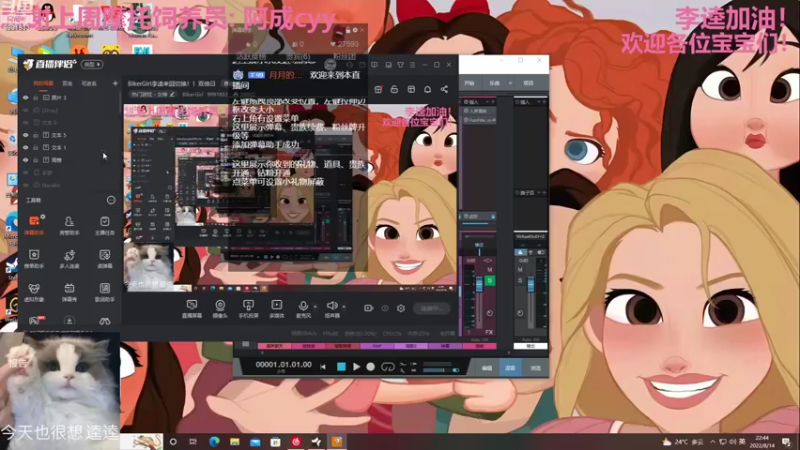800x450 pixels.
Task: Click the microphone icon in streaming toolbar
Action: [x=303, y=306]
